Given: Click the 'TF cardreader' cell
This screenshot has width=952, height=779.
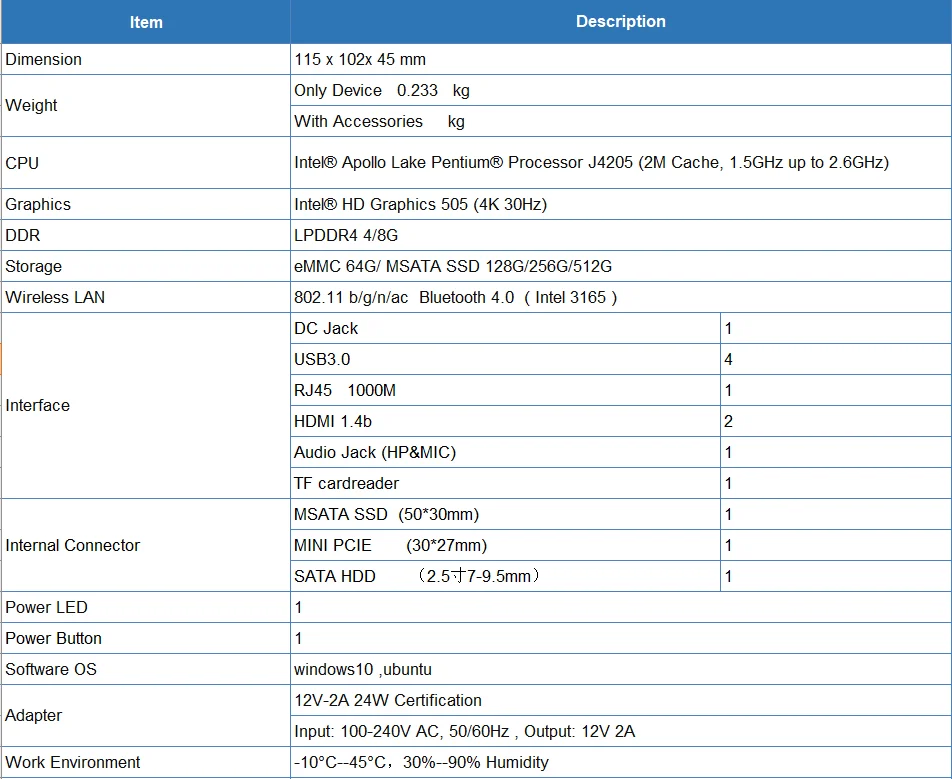Looking at the screenshot, I should click(x=505, y=483).
